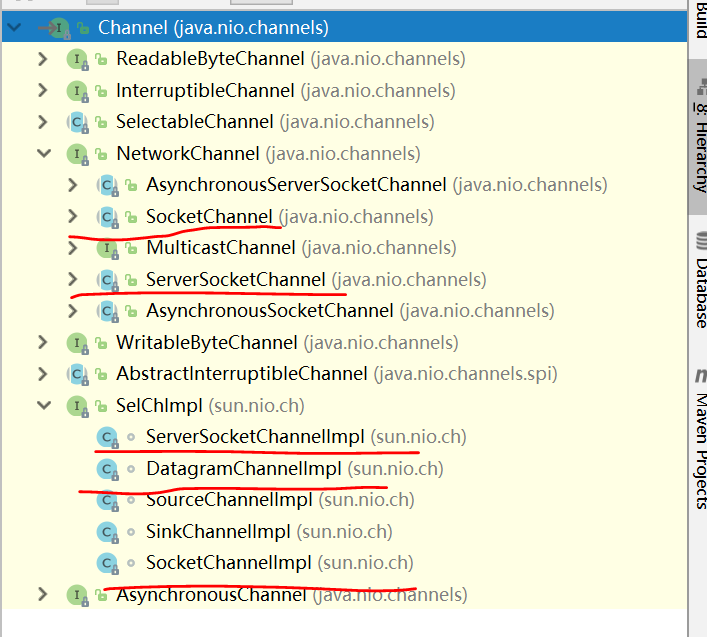Select the SocketChannel (java.nio.channels) row
Viewport: 707px width, 637px height.
point(344,216)
